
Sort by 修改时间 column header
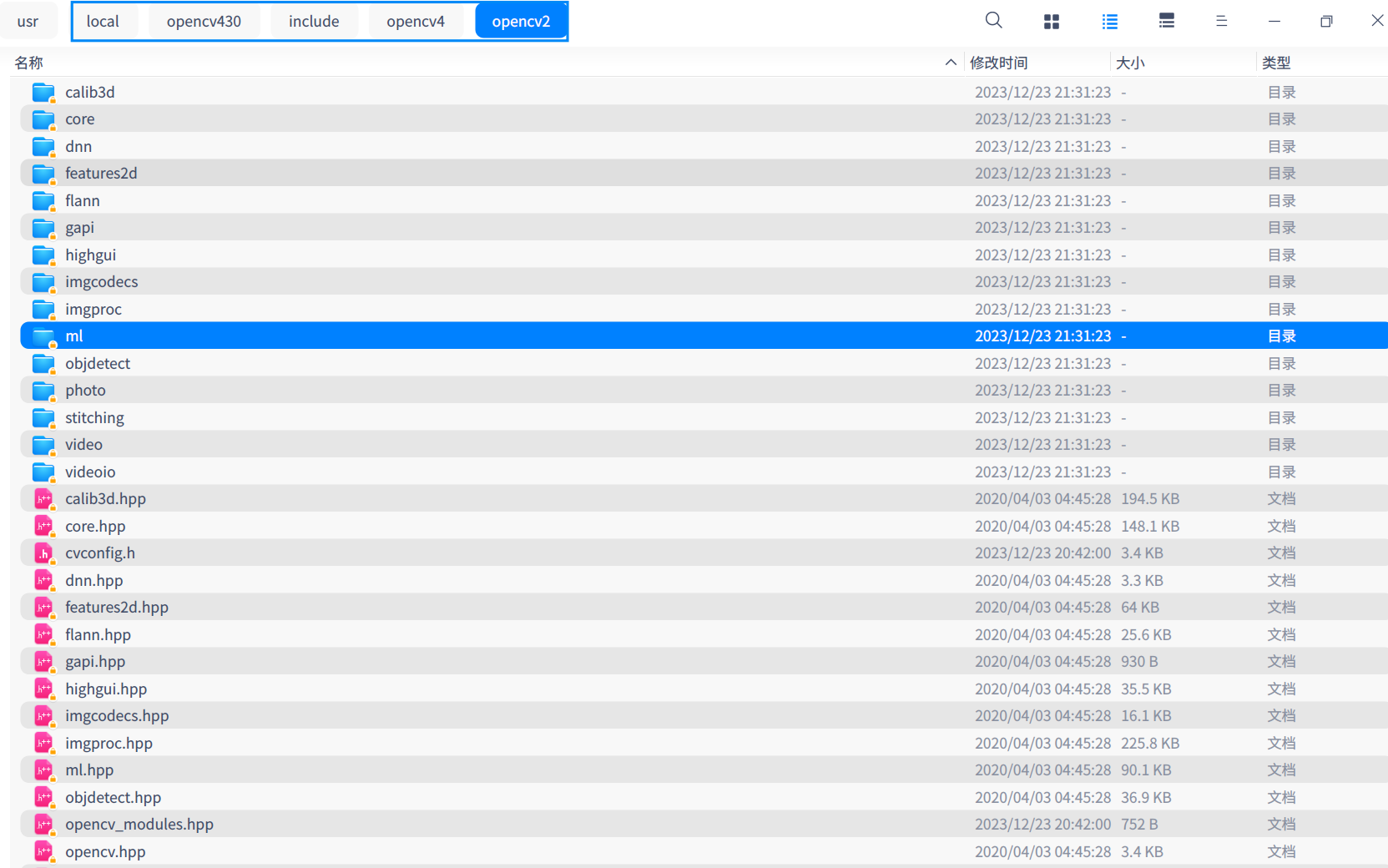tap(999, 63)
